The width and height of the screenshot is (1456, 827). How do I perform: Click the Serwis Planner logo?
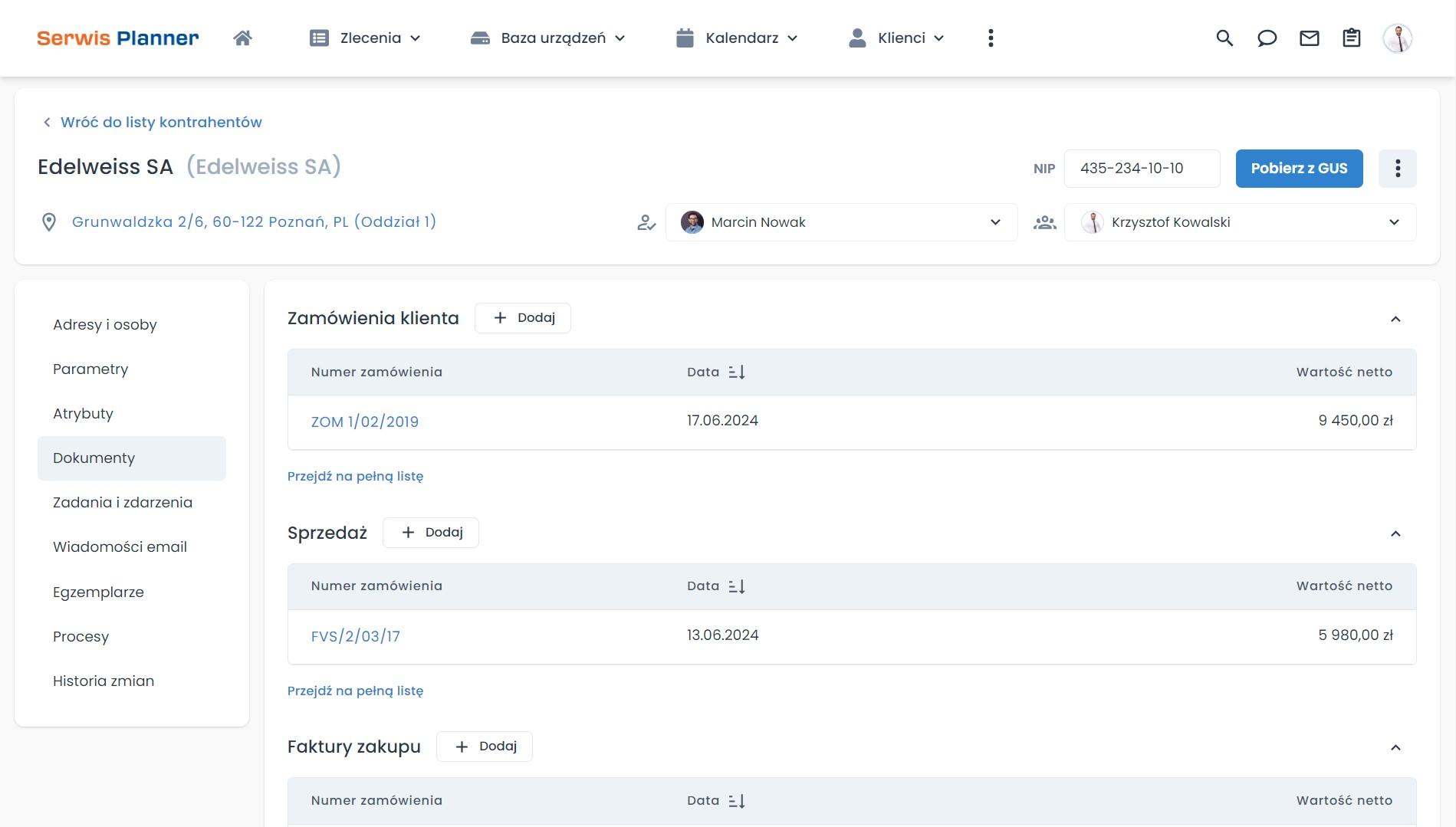point(118,38)
